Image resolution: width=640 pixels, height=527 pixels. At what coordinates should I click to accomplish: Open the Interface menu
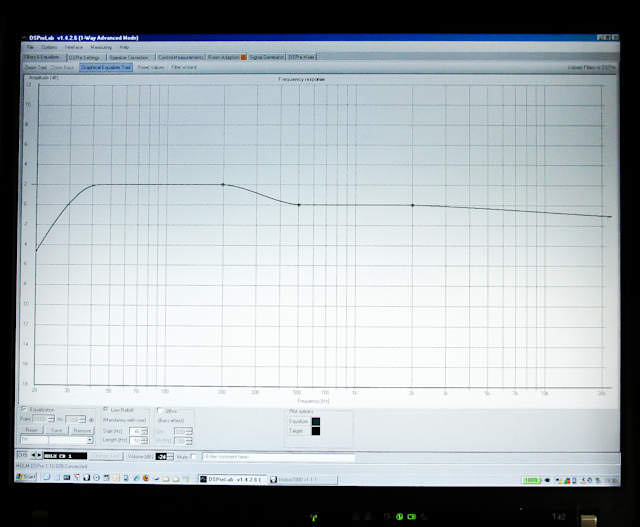[74, 47]
